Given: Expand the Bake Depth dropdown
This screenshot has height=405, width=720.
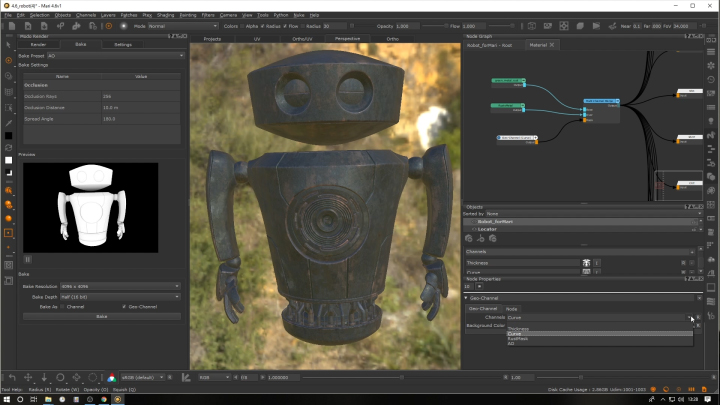Looking at the screenshot, I should coord(120,297).
